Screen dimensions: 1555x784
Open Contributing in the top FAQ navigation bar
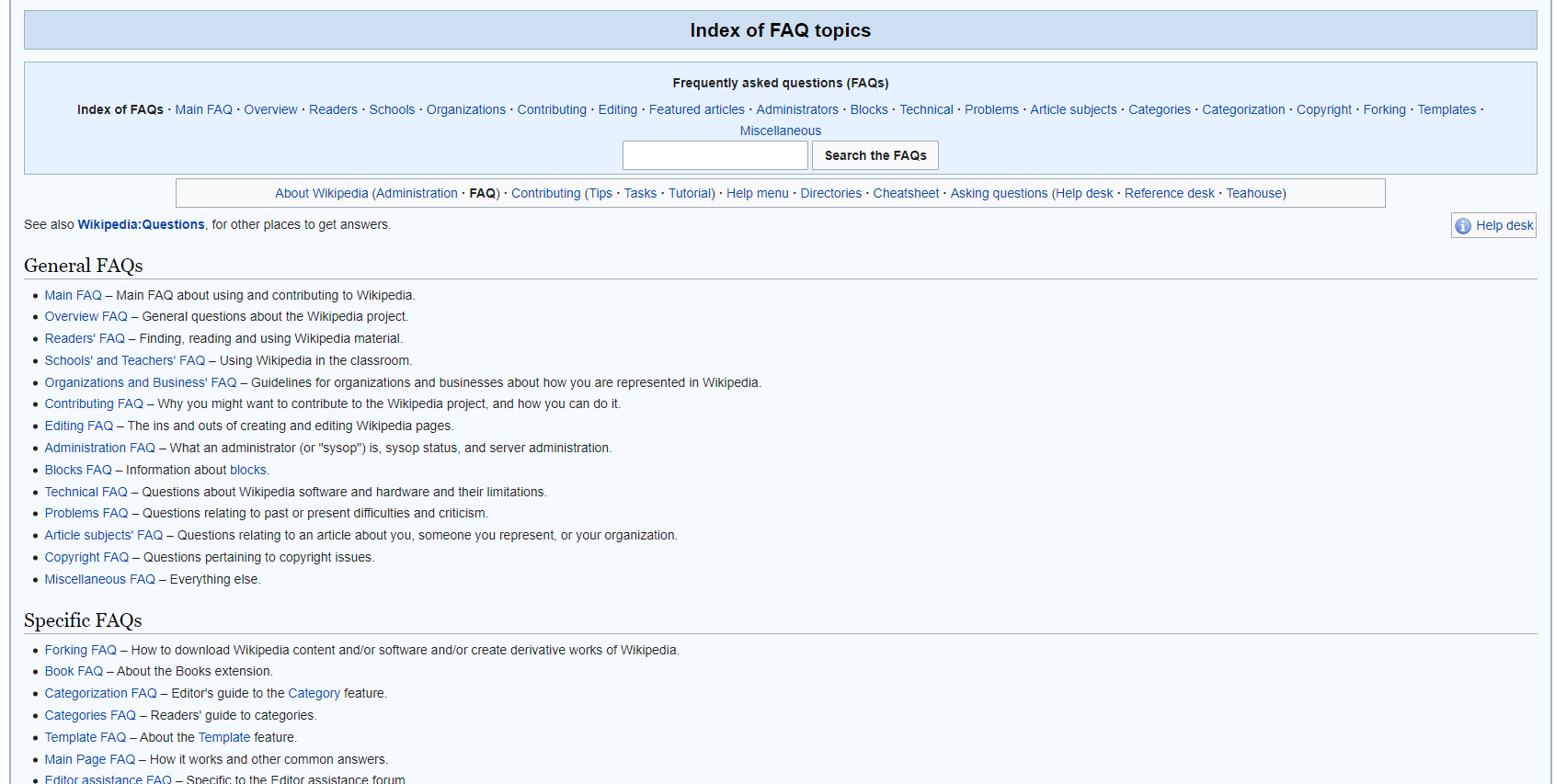tap(552, 109)
